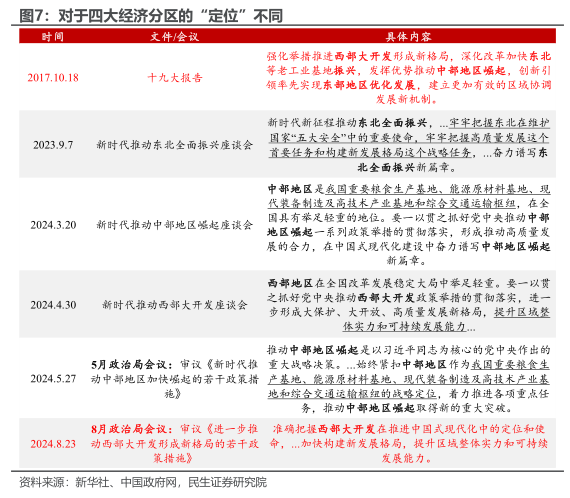Click the 时间 column header
570x498 pixels.
coord(53,37)
